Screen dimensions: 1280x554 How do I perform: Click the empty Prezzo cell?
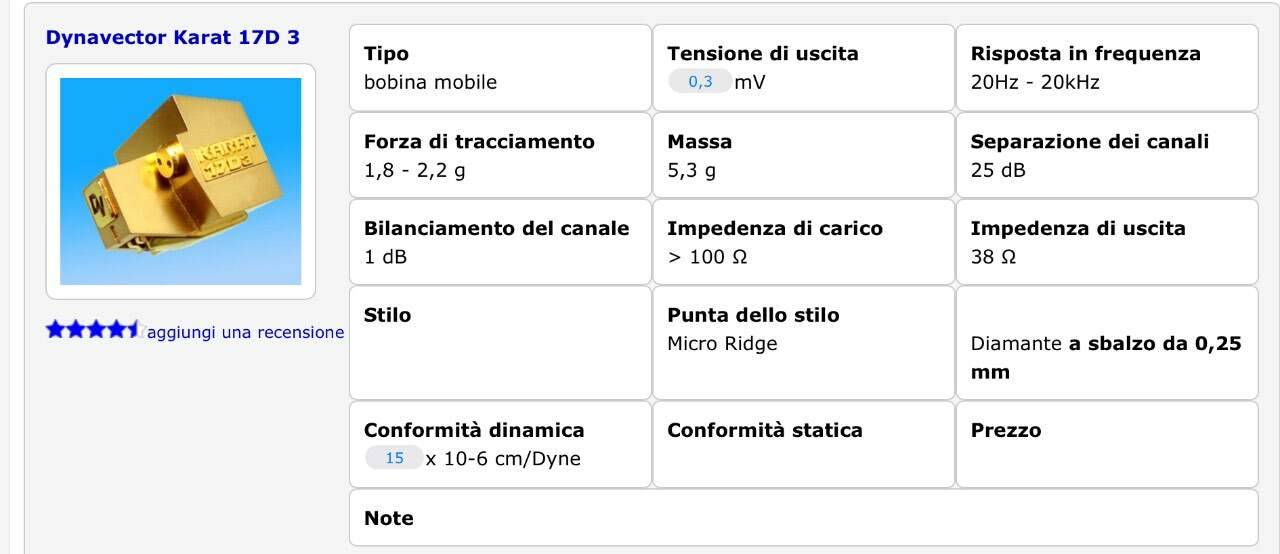1107,445
